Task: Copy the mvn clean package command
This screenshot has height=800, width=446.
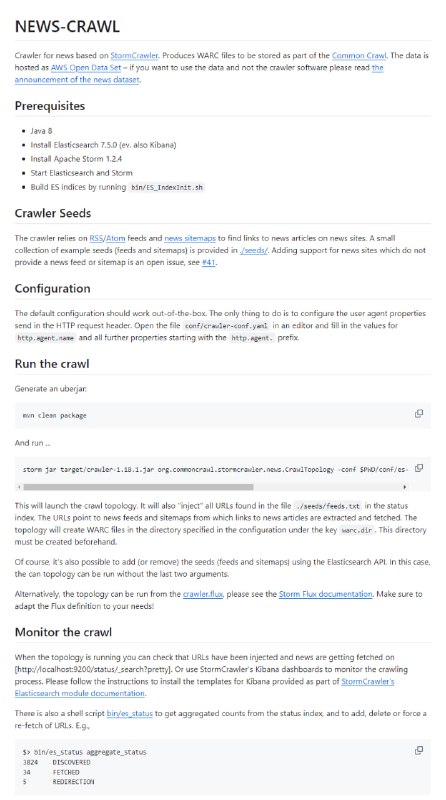Action: [x=418, y=414]
